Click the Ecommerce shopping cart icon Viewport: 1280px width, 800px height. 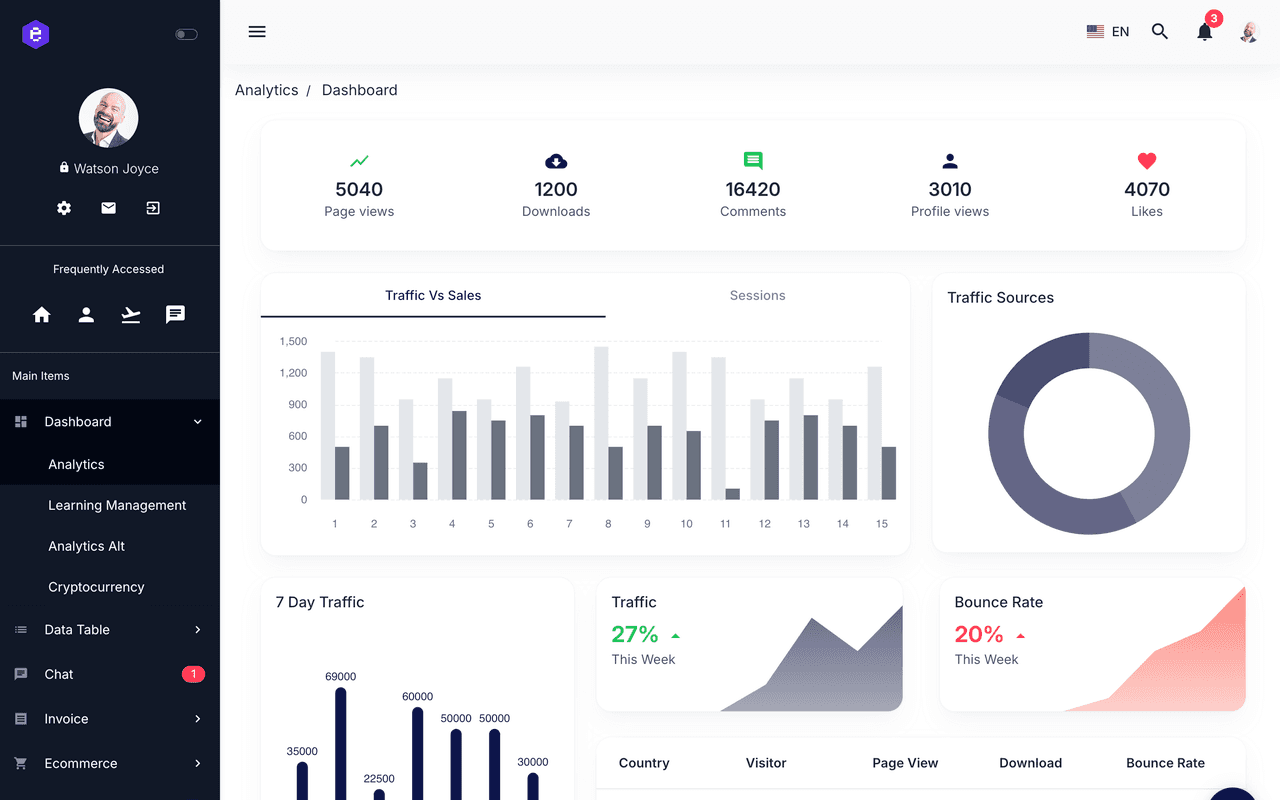[21, 763]
